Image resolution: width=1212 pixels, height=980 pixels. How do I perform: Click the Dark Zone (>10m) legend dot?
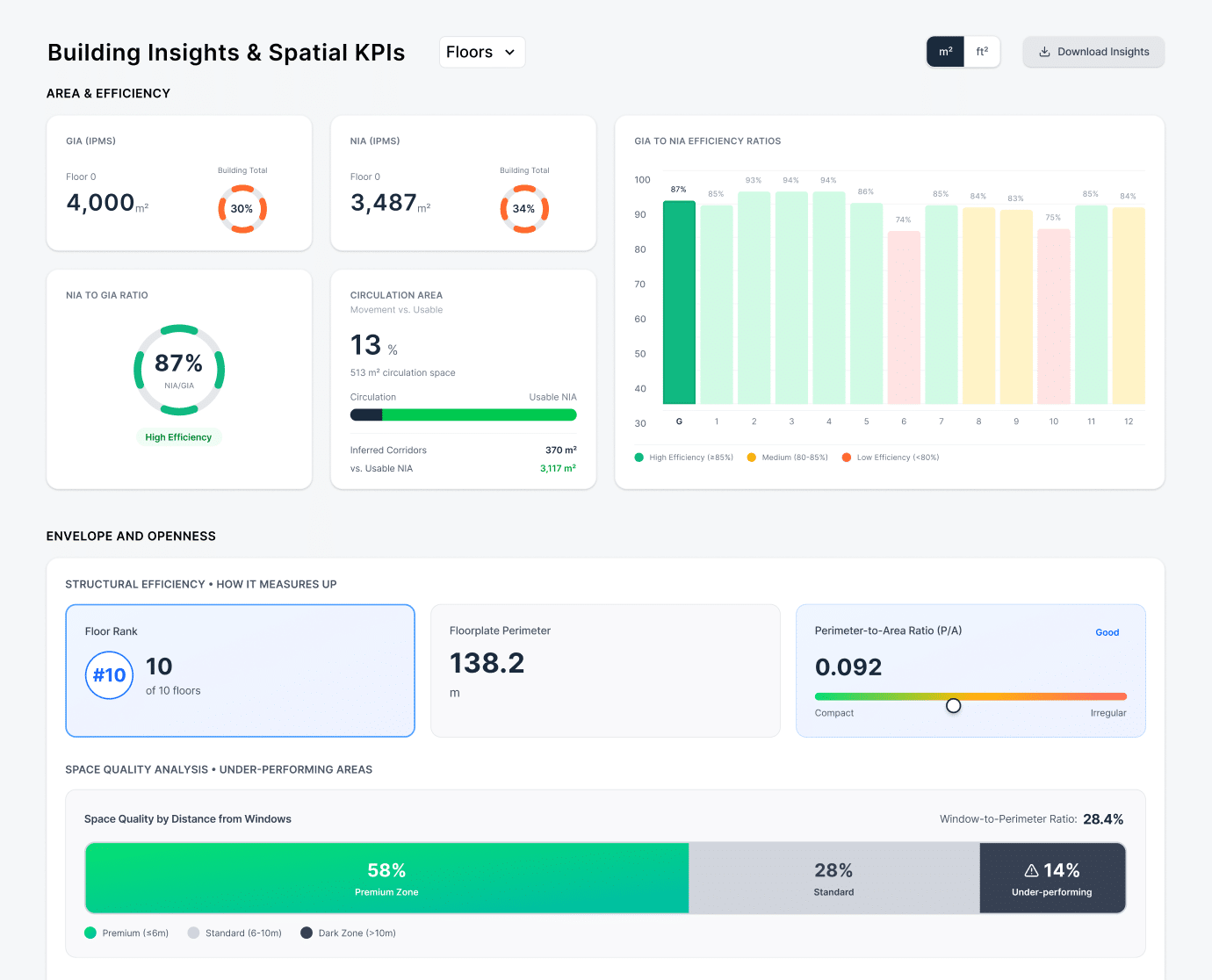point(307,933)
